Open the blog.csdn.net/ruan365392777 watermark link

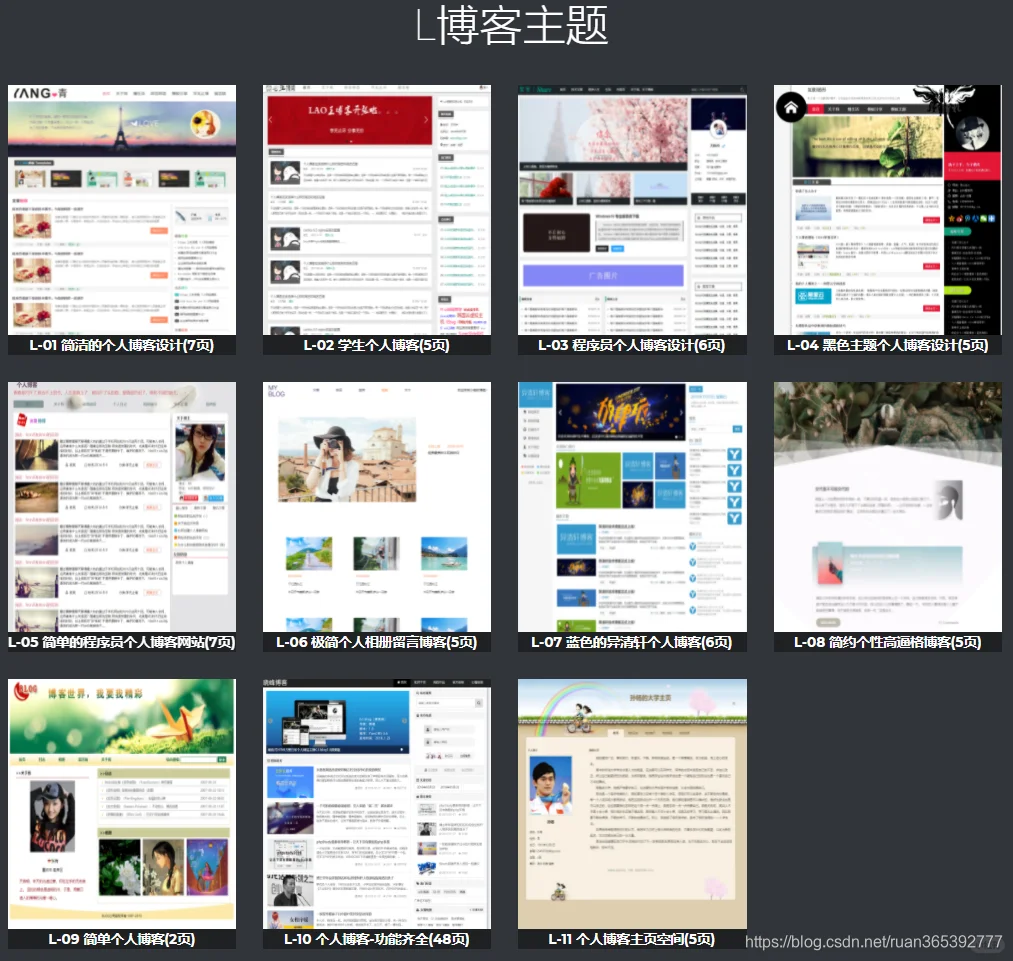click(877, 941)
